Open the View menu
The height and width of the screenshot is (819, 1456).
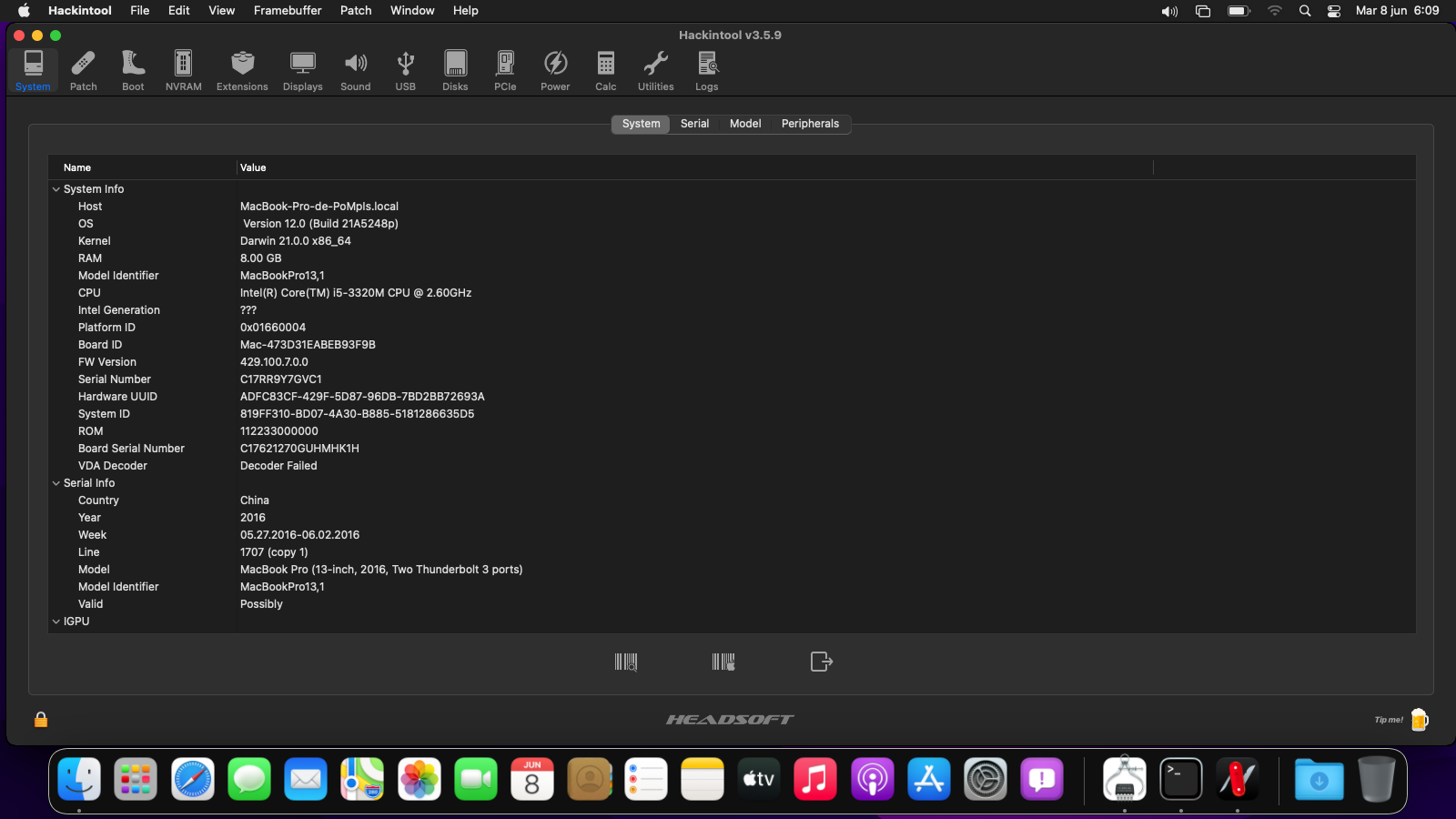[222, 11]
